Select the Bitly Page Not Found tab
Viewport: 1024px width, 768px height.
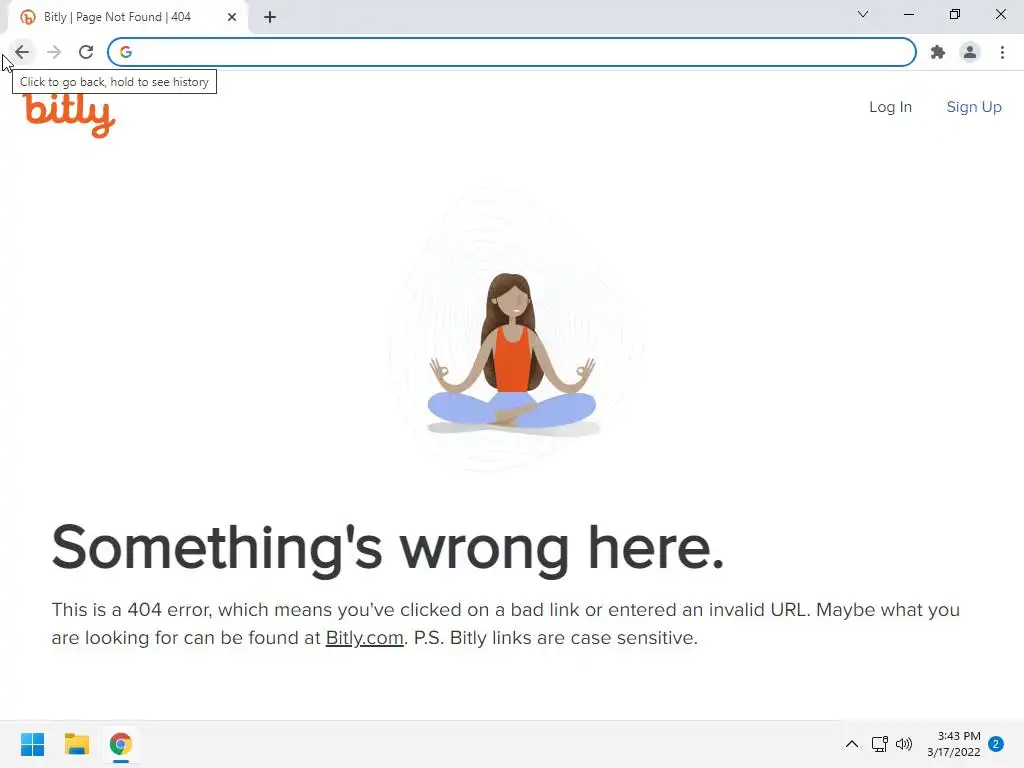point(128,17)
